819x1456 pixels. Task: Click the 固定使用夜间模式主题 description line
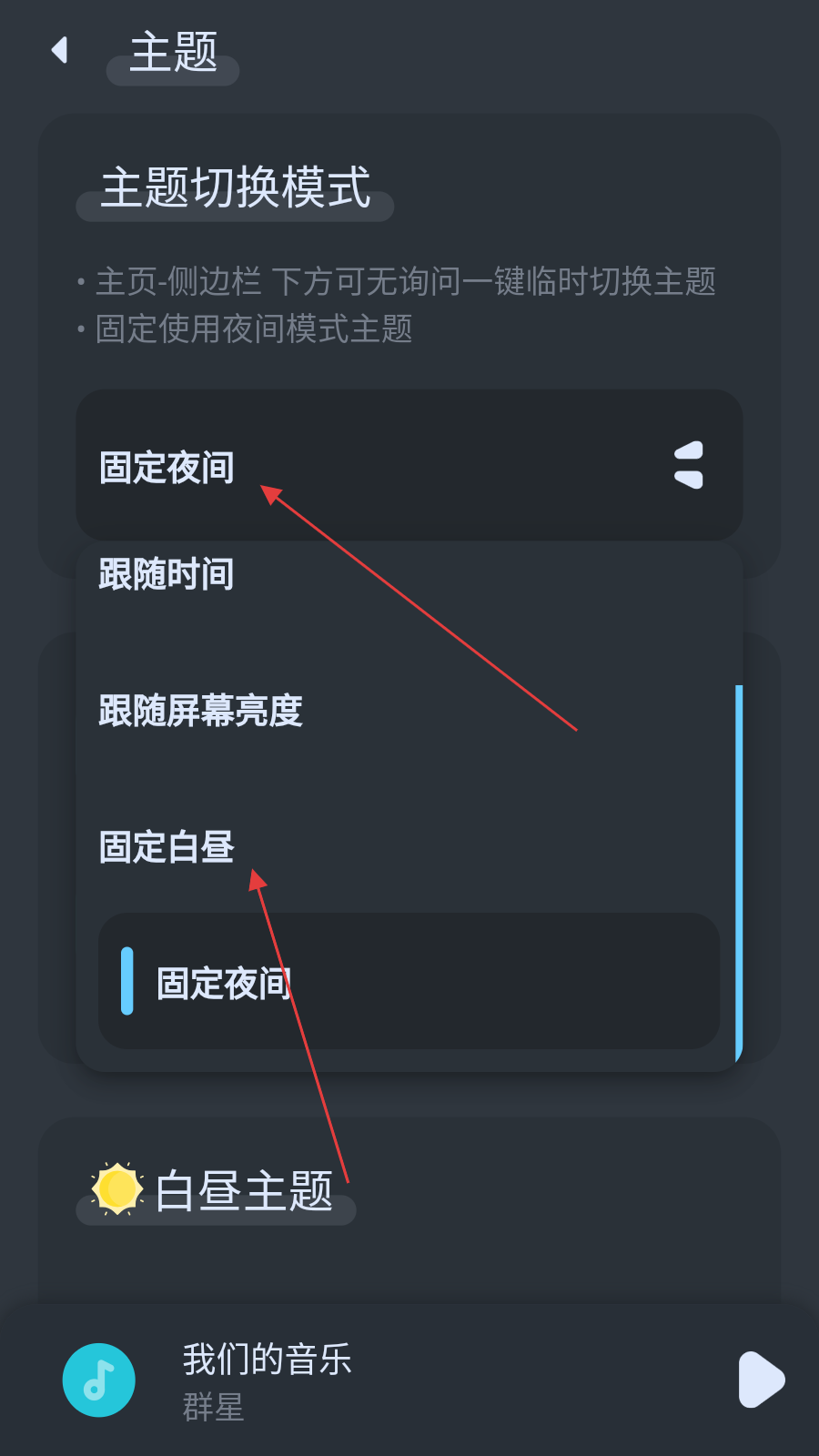tap(245, 329)
